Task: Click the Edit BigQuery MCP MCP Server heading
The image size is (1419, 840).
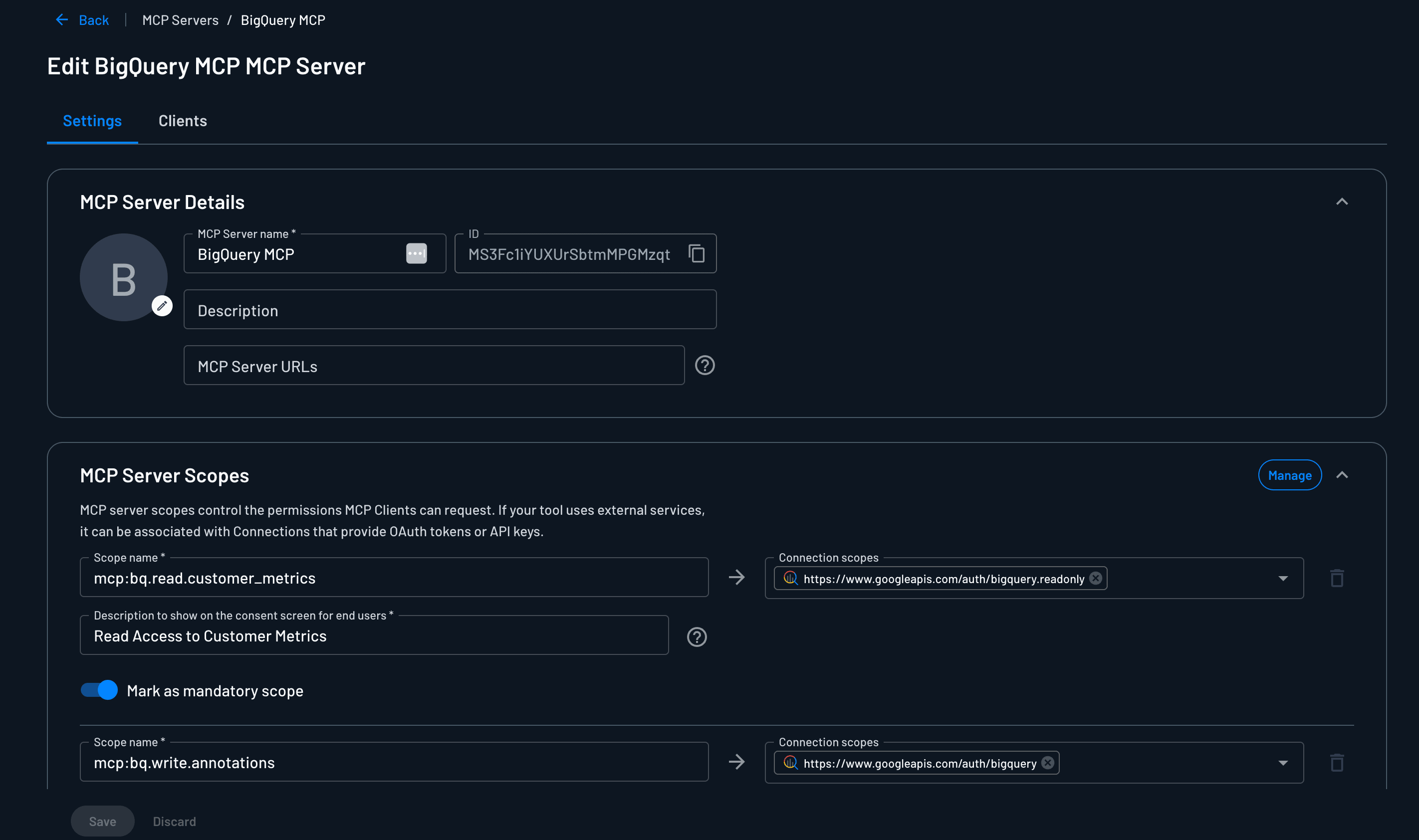Action: (206, 66)
